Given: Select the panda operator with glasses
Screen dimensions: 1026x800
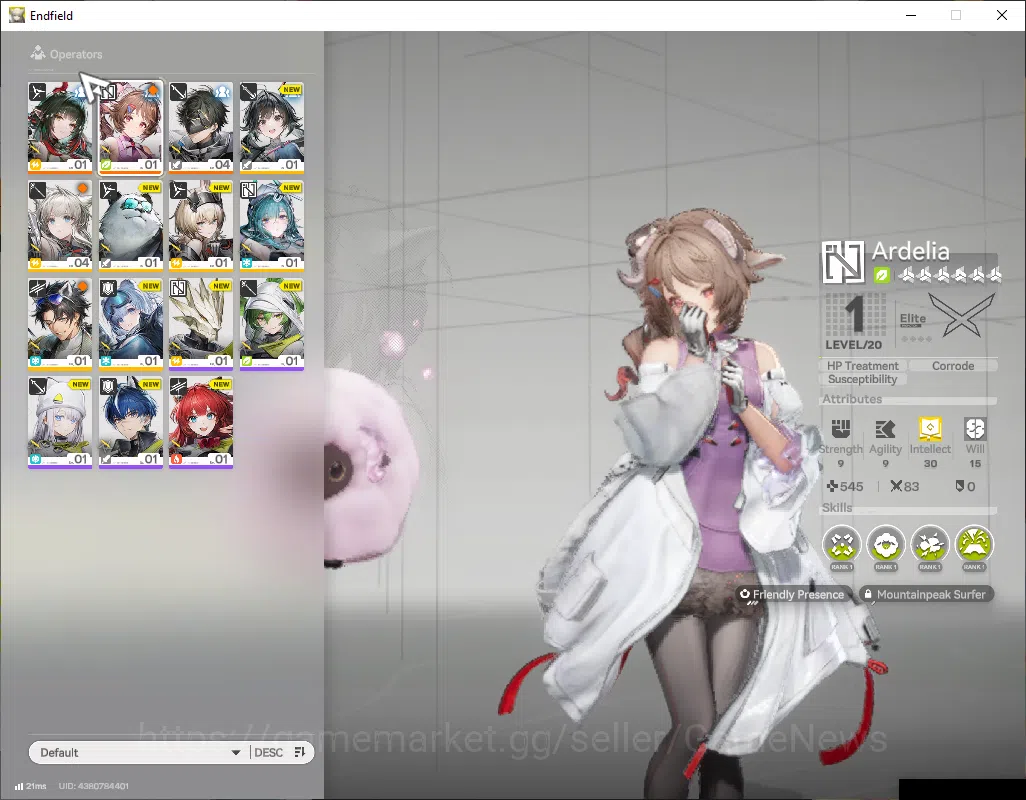Looking at the screenshot, I should (x=131, y=225).
